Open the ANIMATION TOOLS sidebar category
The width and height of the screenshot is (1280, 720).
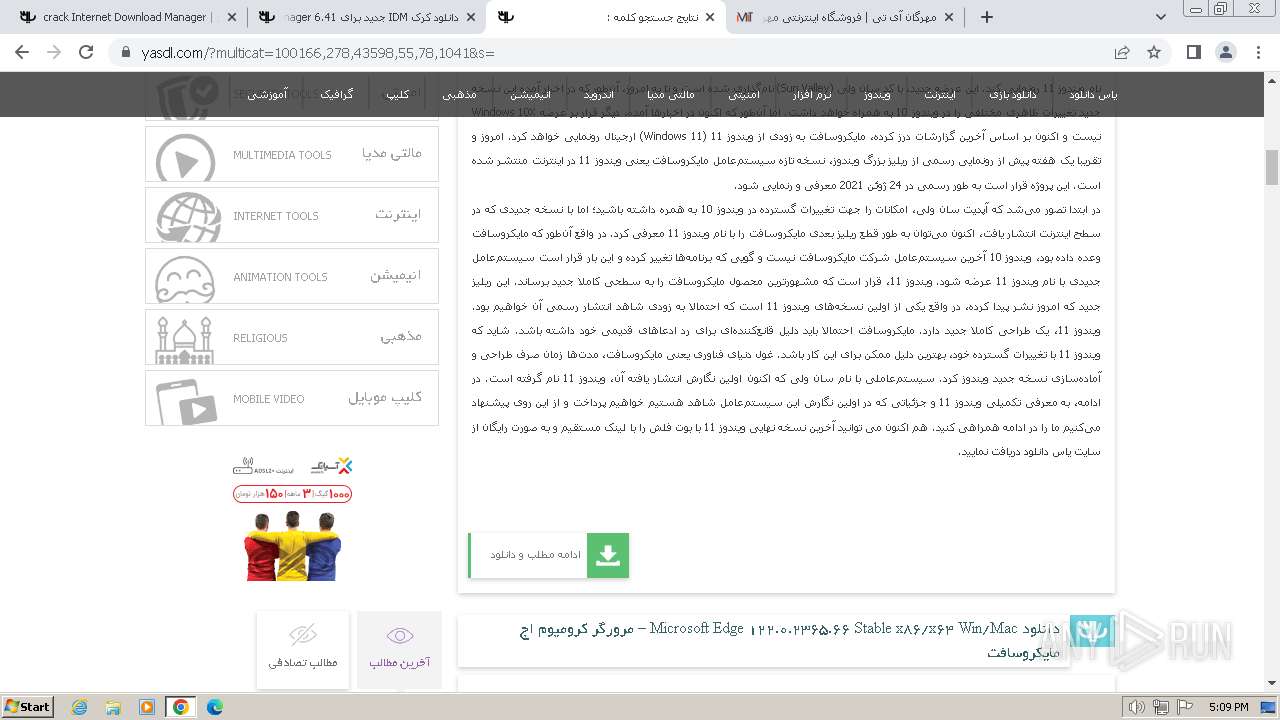(292, 276)
